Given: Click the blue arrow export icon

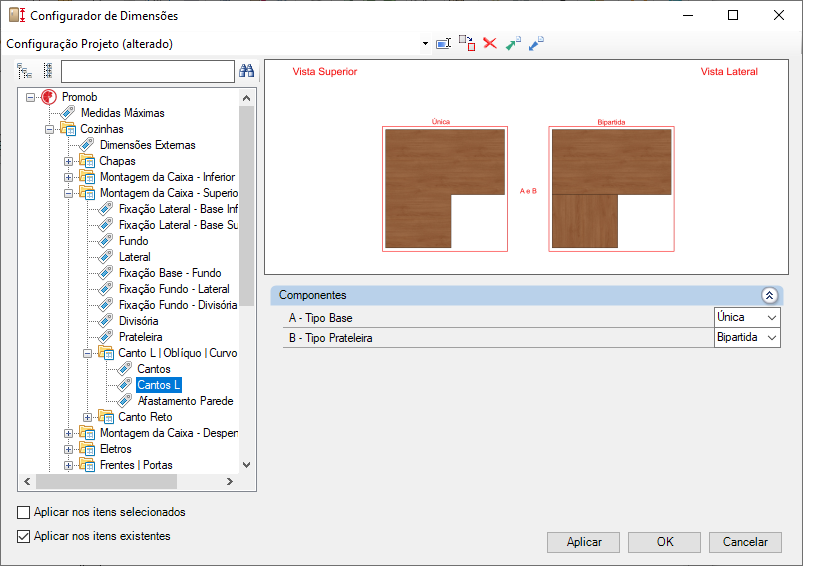Looking at the screenshot, I should (536, 44).
